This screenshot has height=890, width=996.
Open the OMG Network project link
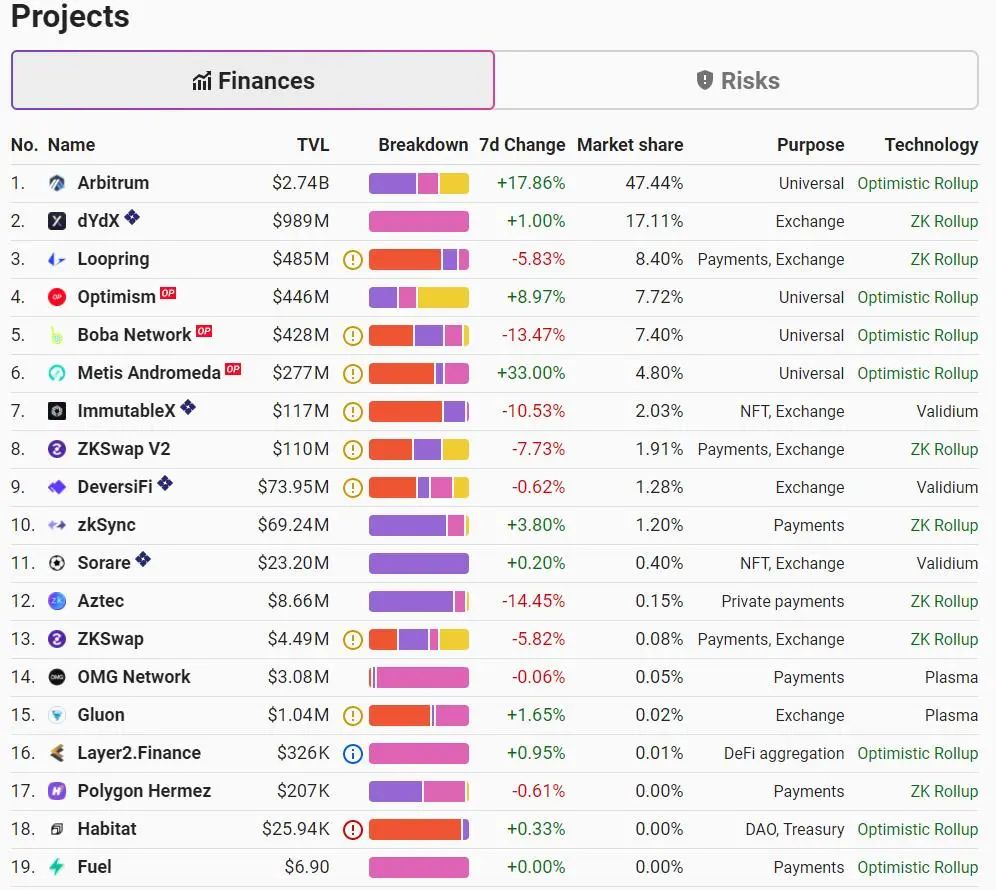pos(133,677)
